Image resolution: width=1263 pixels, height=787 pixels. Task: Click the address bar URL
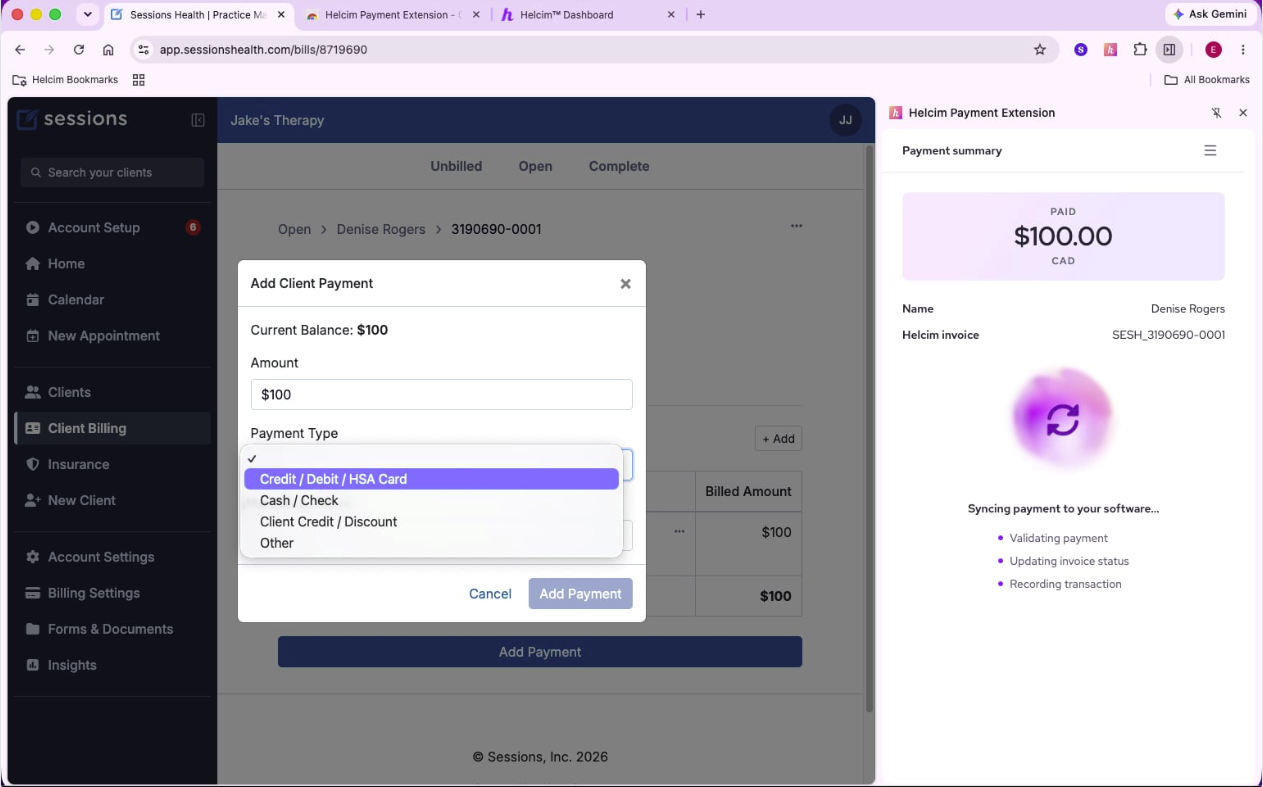[263, 49]
